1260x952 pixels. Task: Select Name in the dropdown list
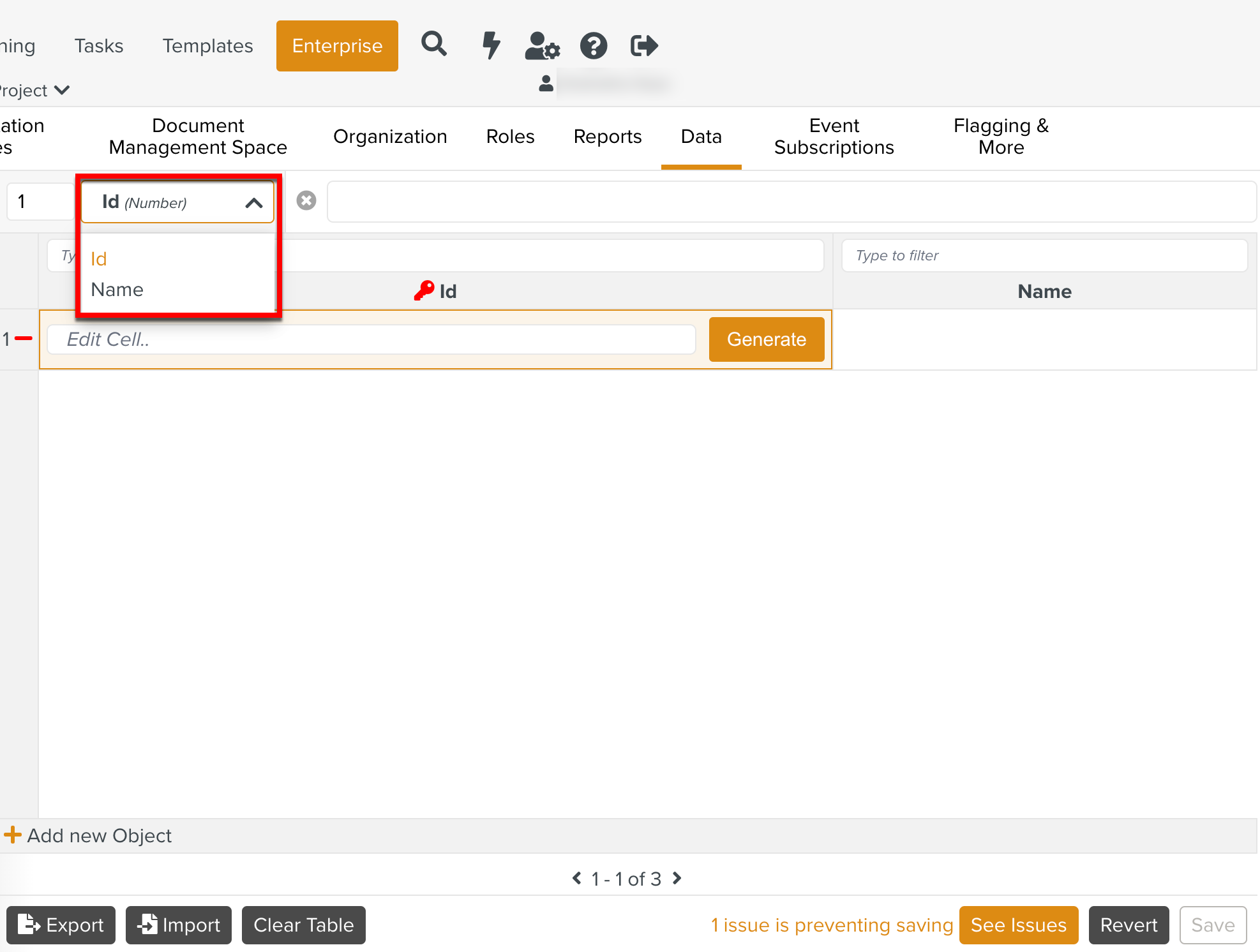pyautogui.click(x=117, y=290)
